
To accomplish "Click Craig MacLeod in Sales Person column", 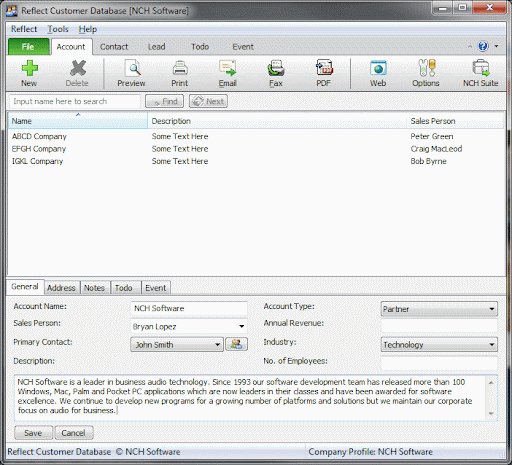I will 436,149.
